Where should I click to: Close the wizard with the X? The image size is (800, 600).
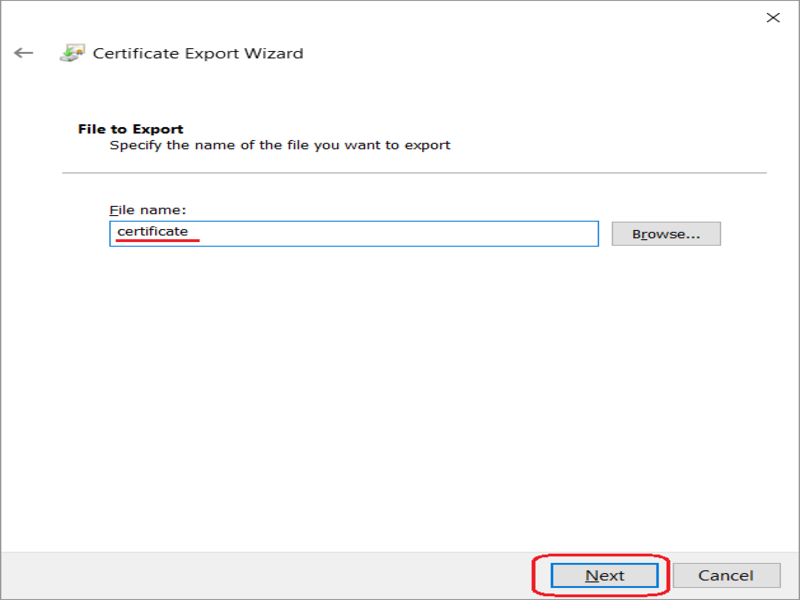coord(773,17)
